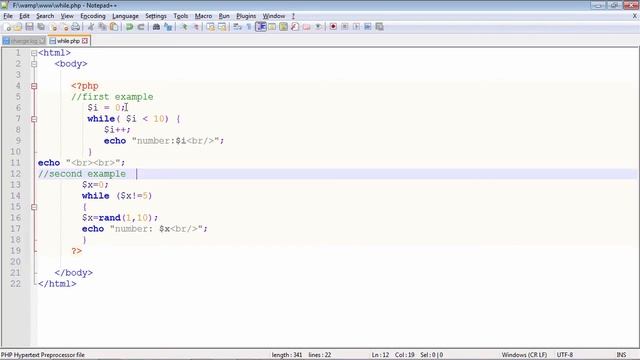Image resolution: width=640 pixels, height=360 pixels.
Task: Open the User Defined Language icon
Action: 272,27
